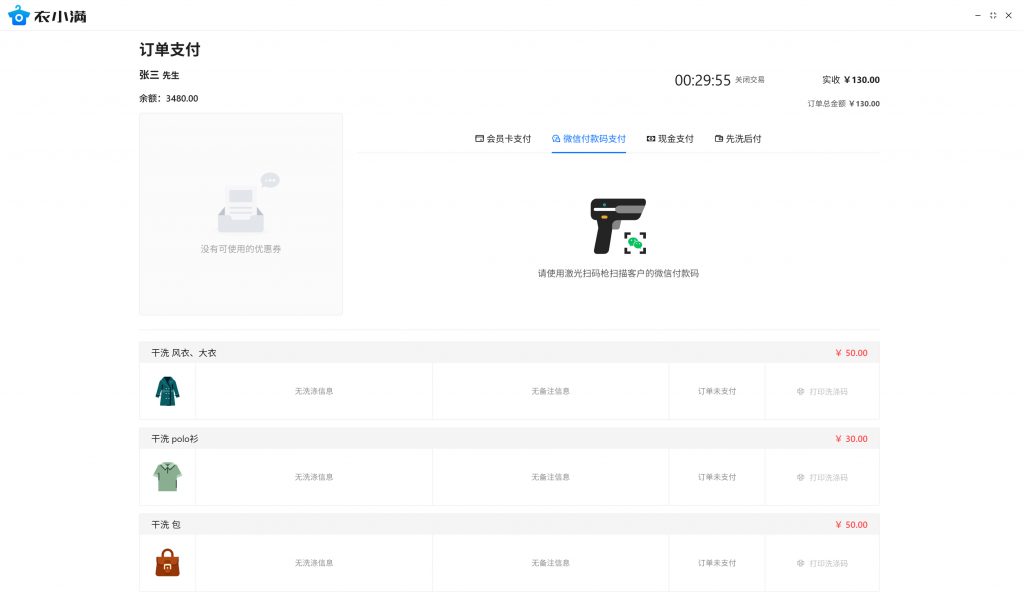
Task: Click 无备注信息 cell of the trench coat
Action: 550,391
